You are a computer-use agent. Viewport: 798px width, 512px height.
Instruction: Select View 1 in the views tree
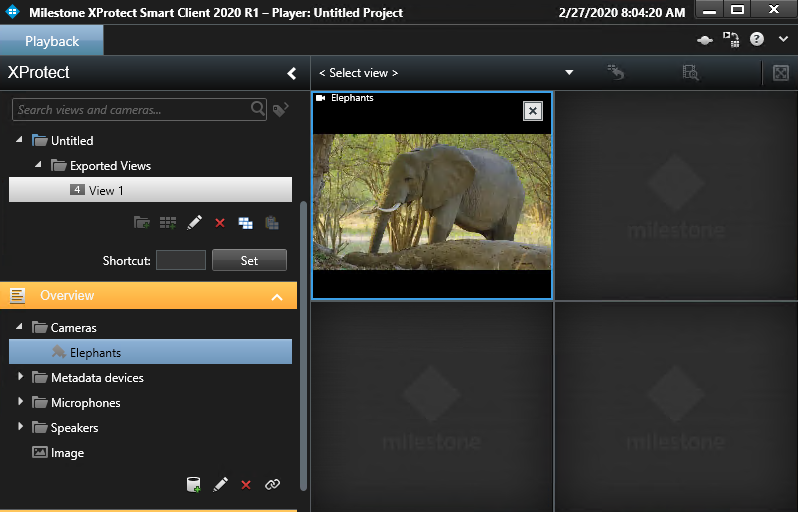150,190
